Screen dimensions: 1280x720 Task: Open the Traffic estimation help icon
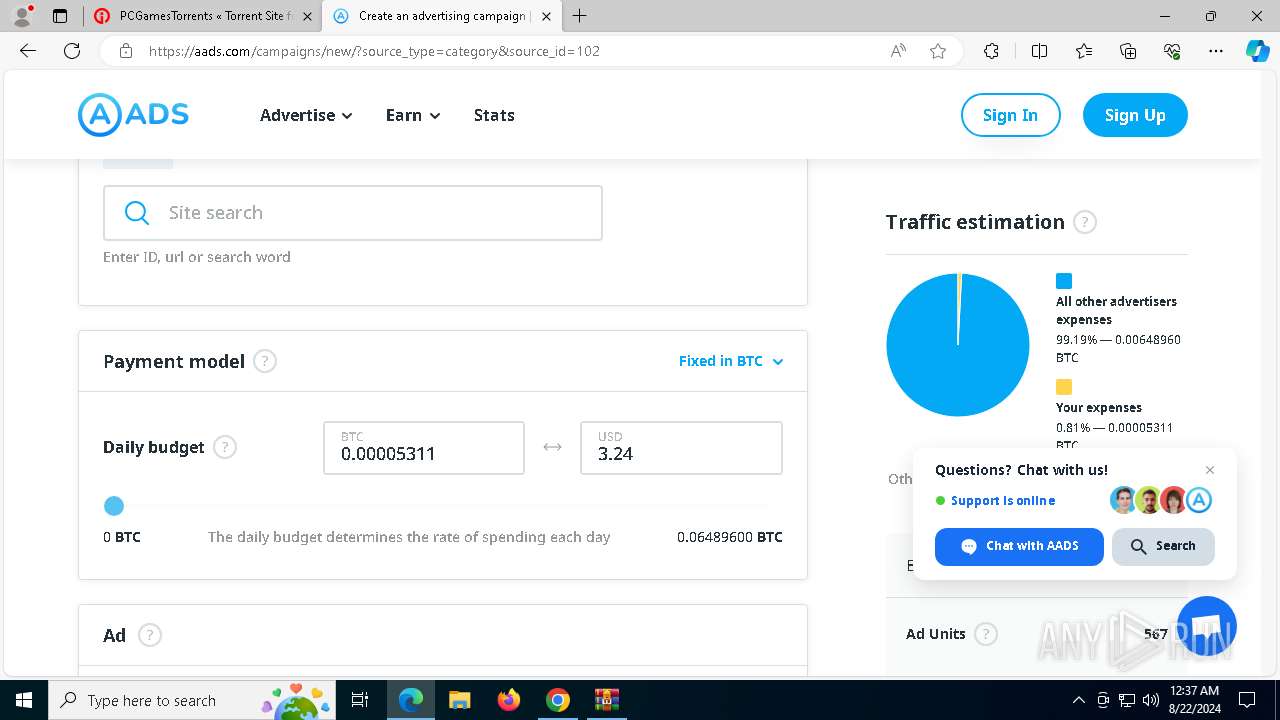[x=1085, y=222]
